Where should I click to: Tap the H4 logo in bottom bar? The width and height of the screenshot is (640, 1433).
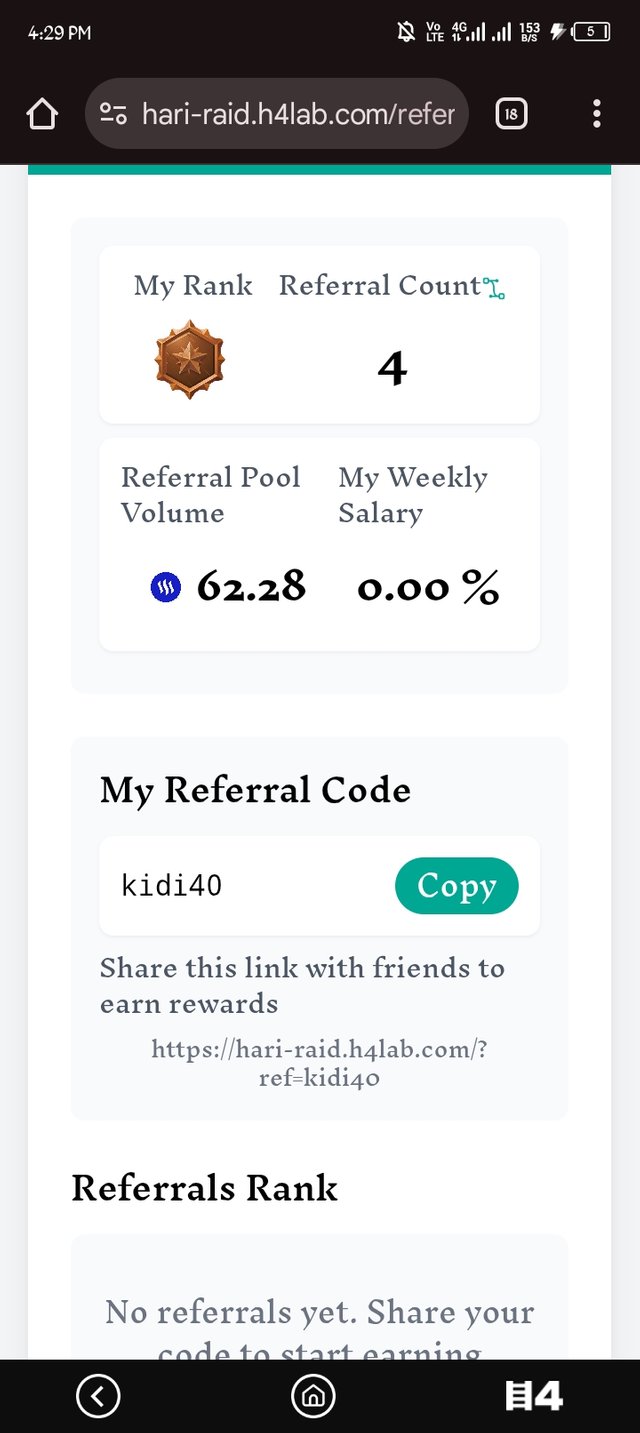click(534, 1396)
